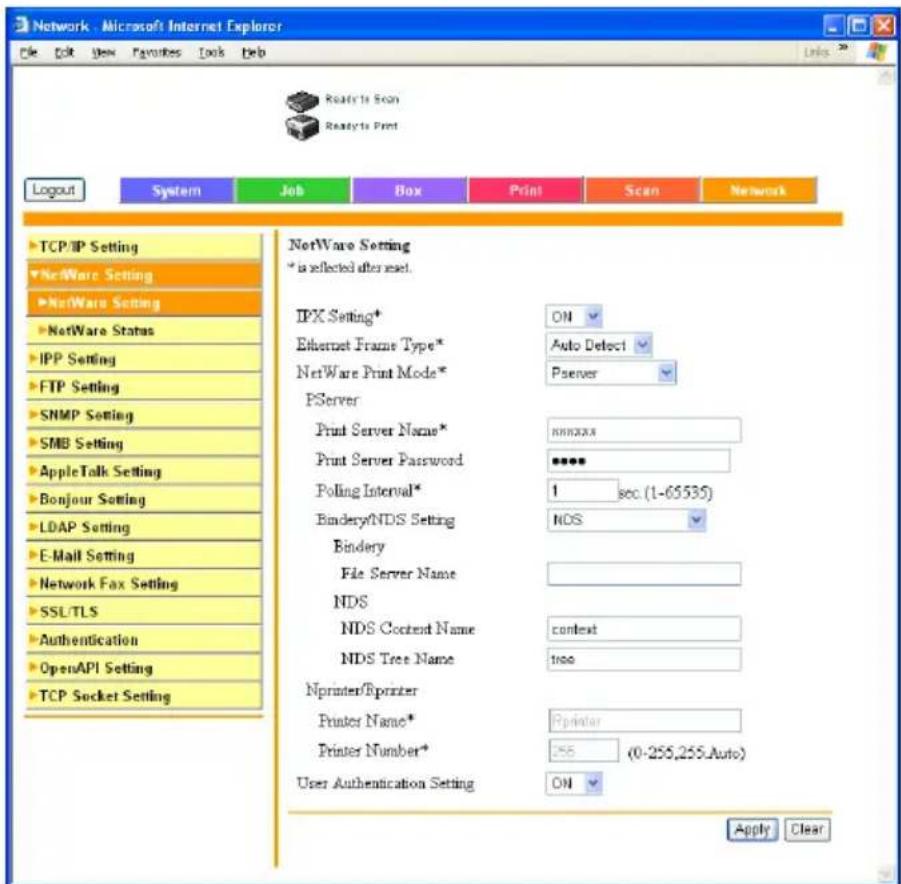Image resolution: width=901 pixels, height=884 pixels.
Task: Collapse the NetWare Setting parent item
Action: point(144,275)
